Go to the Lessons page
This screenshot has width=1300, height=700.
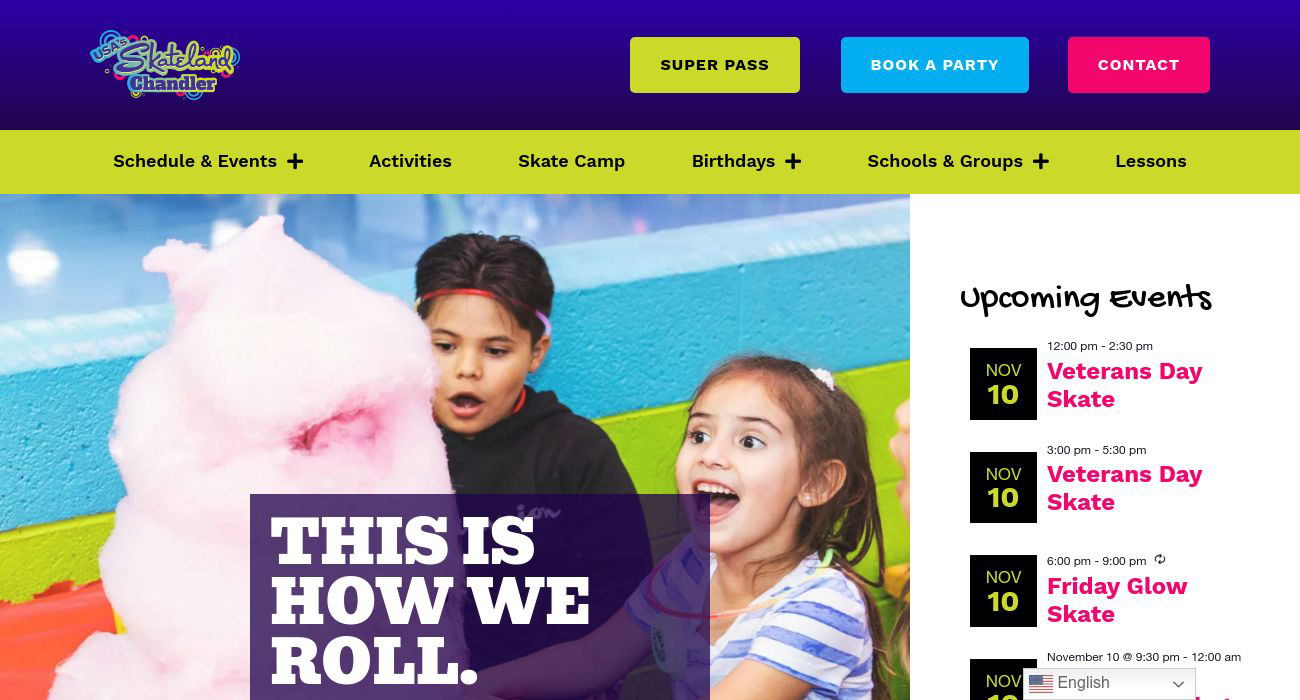point(1151,161)
